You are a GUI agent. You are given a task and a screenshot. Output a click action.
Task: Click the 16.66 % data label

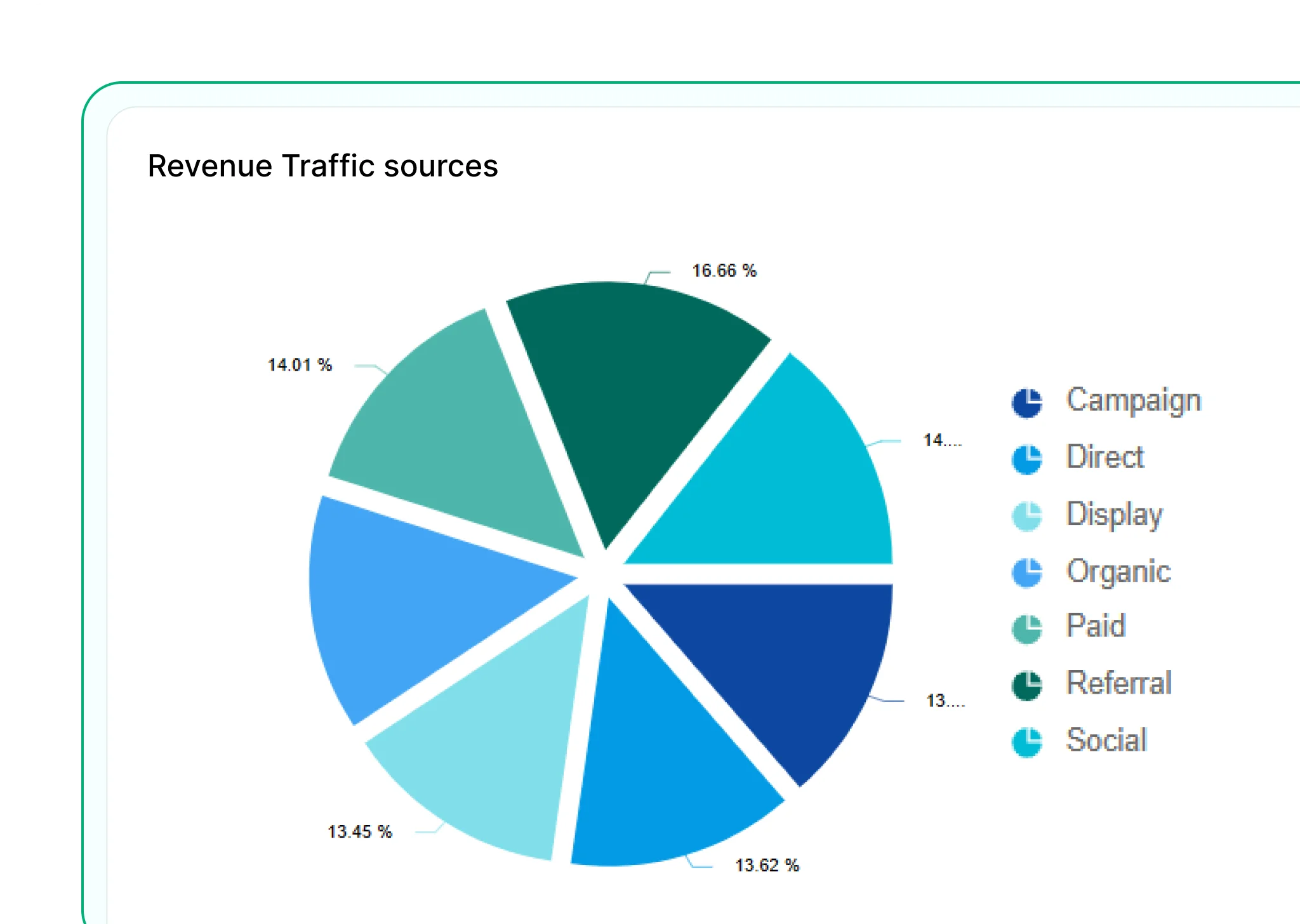tap(724, 270)
